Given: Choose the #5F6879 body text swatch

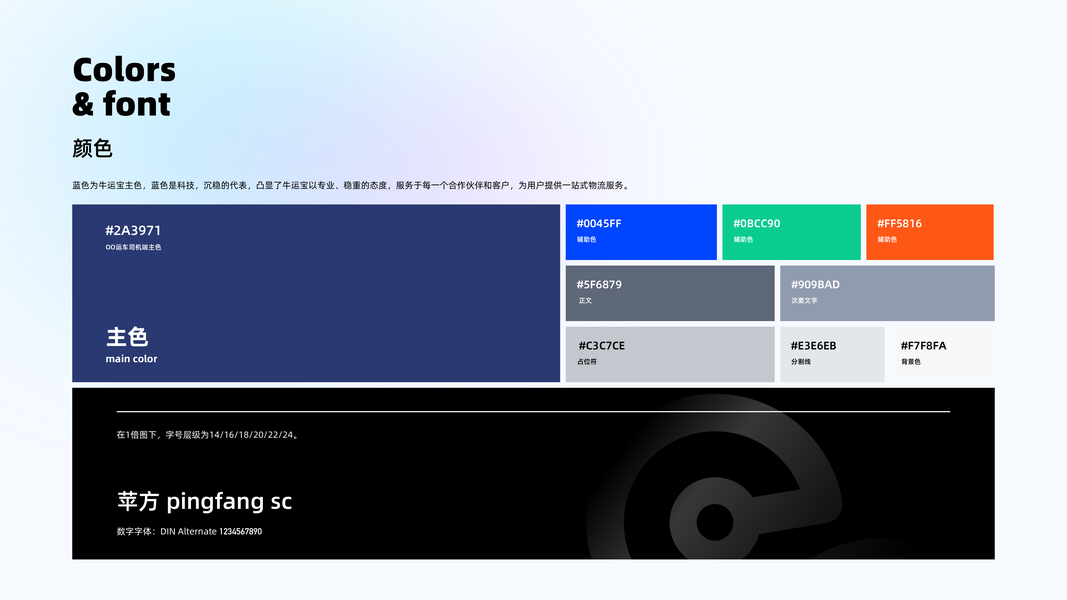Looking at the screenshot, I should pos(670,293).
